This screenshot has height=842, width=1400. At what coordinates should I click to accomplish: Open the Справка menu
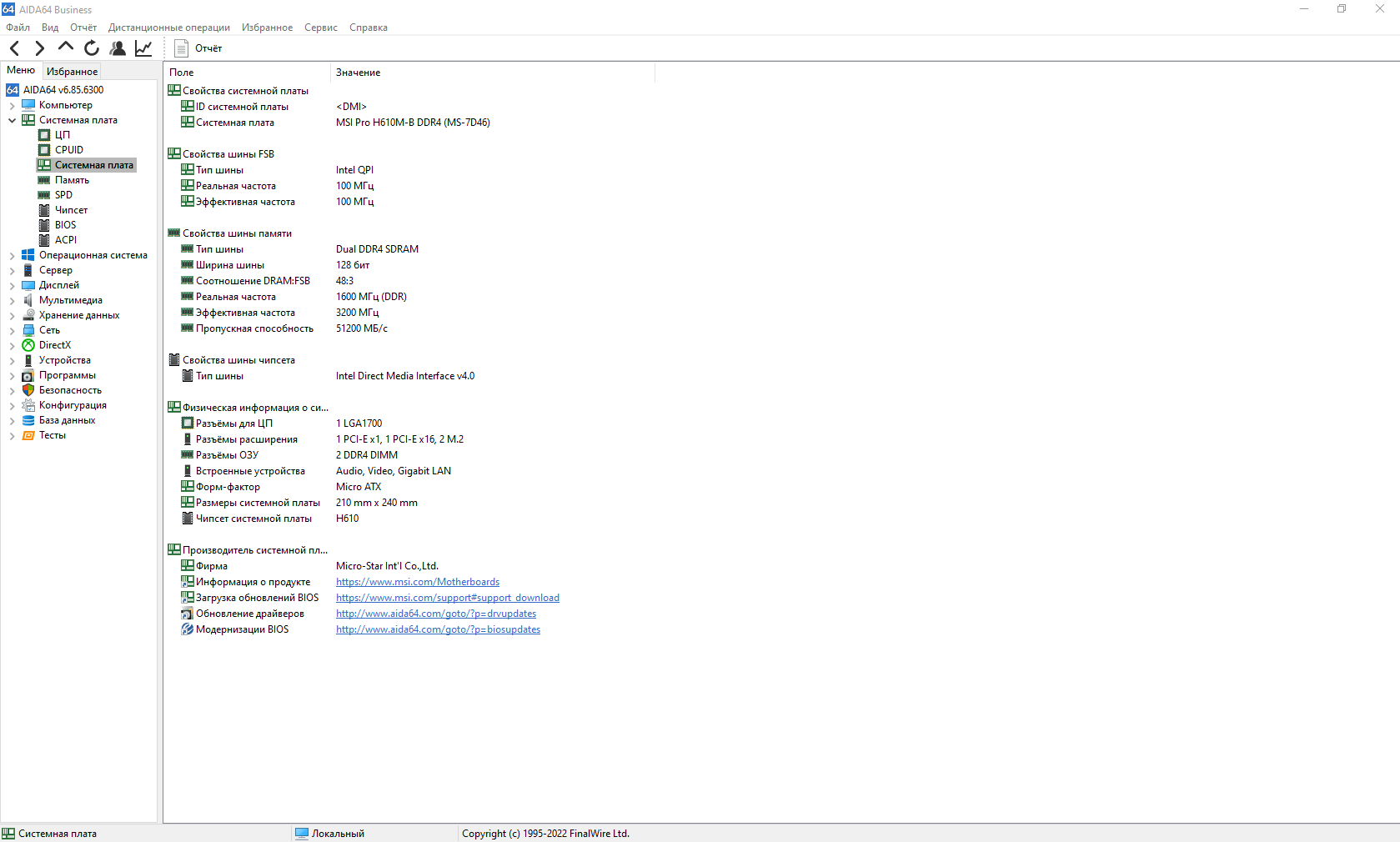tap(369, 28)
